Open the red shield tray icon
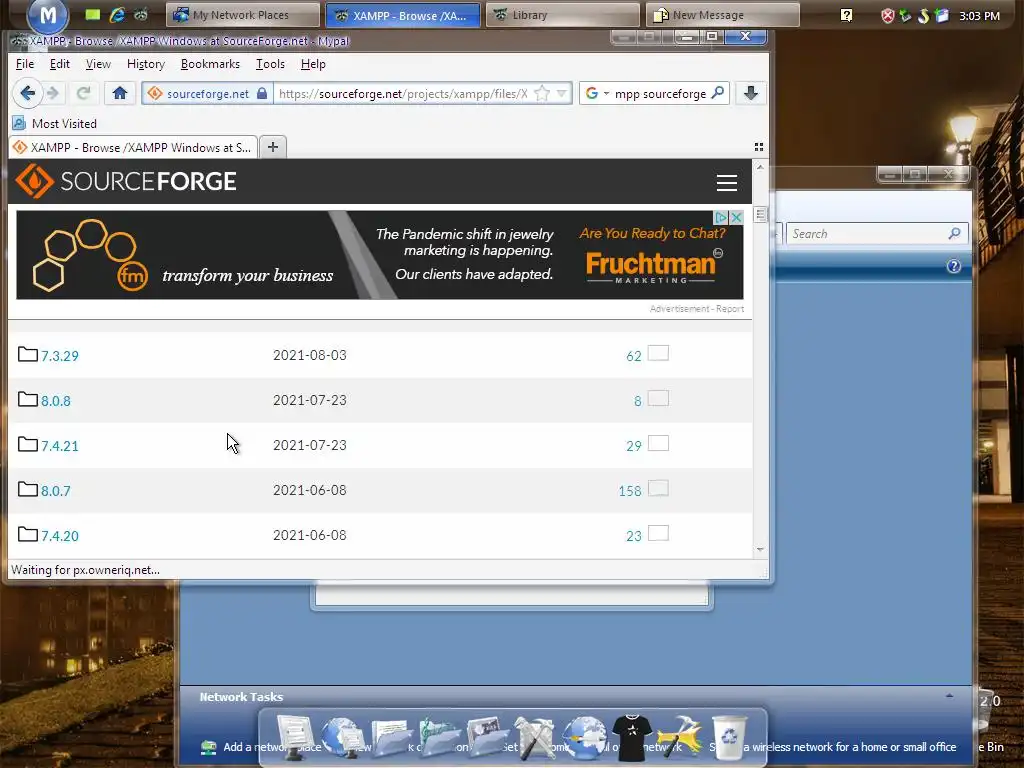1024x768 pixels. (887, 15)
